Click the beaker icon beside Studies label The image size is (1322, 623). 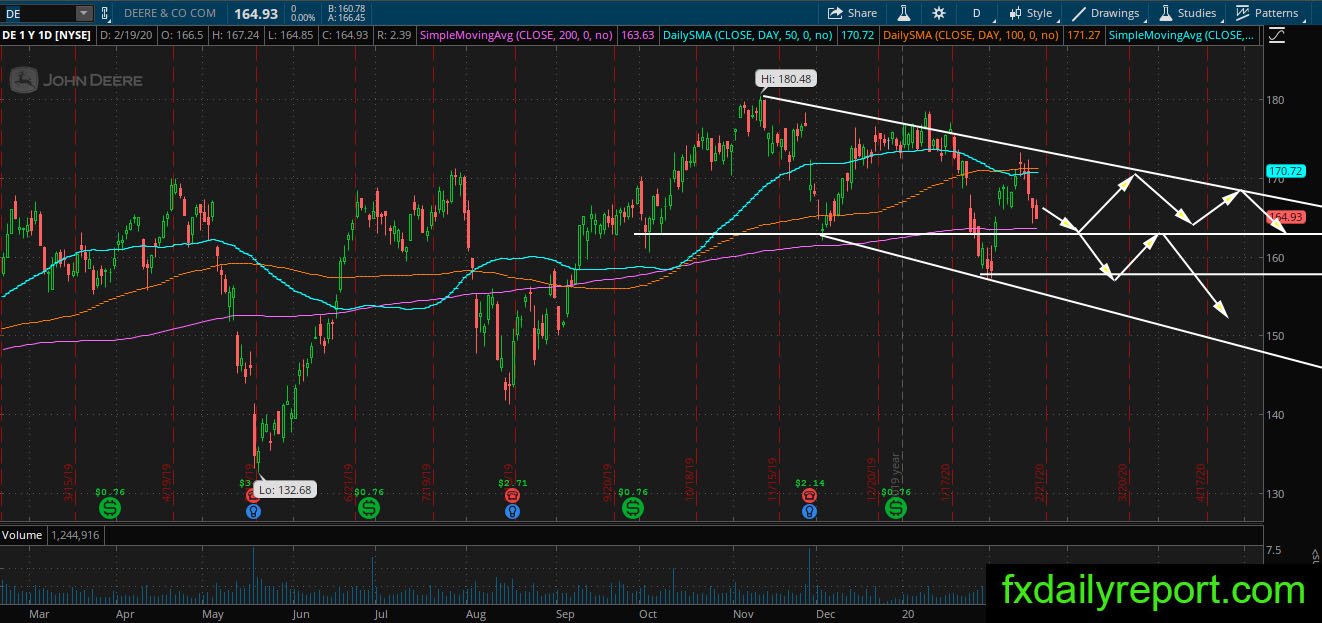coord(1166,13)
